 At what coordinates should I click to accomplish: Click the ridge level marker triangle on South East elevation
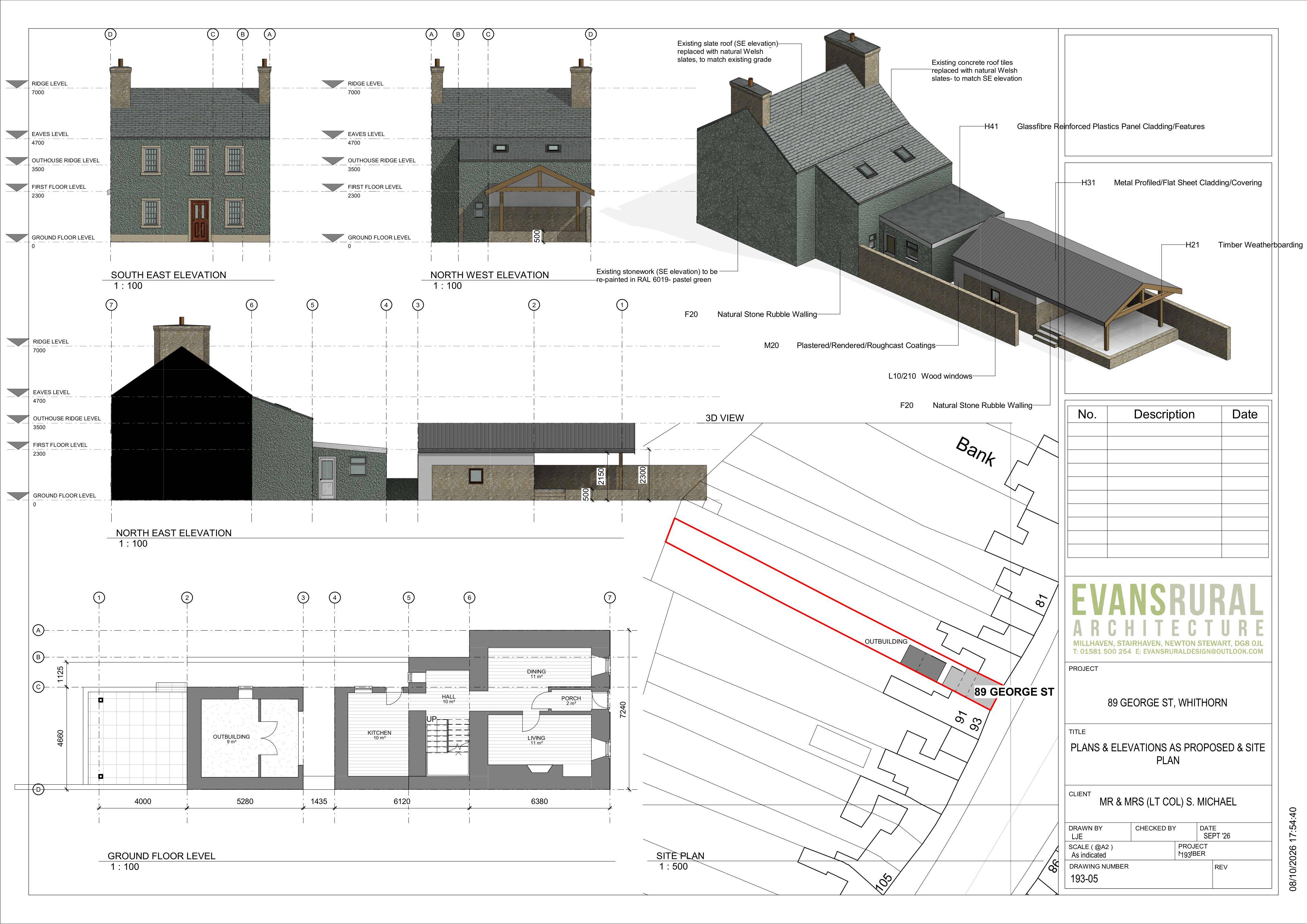click(17, 84)
